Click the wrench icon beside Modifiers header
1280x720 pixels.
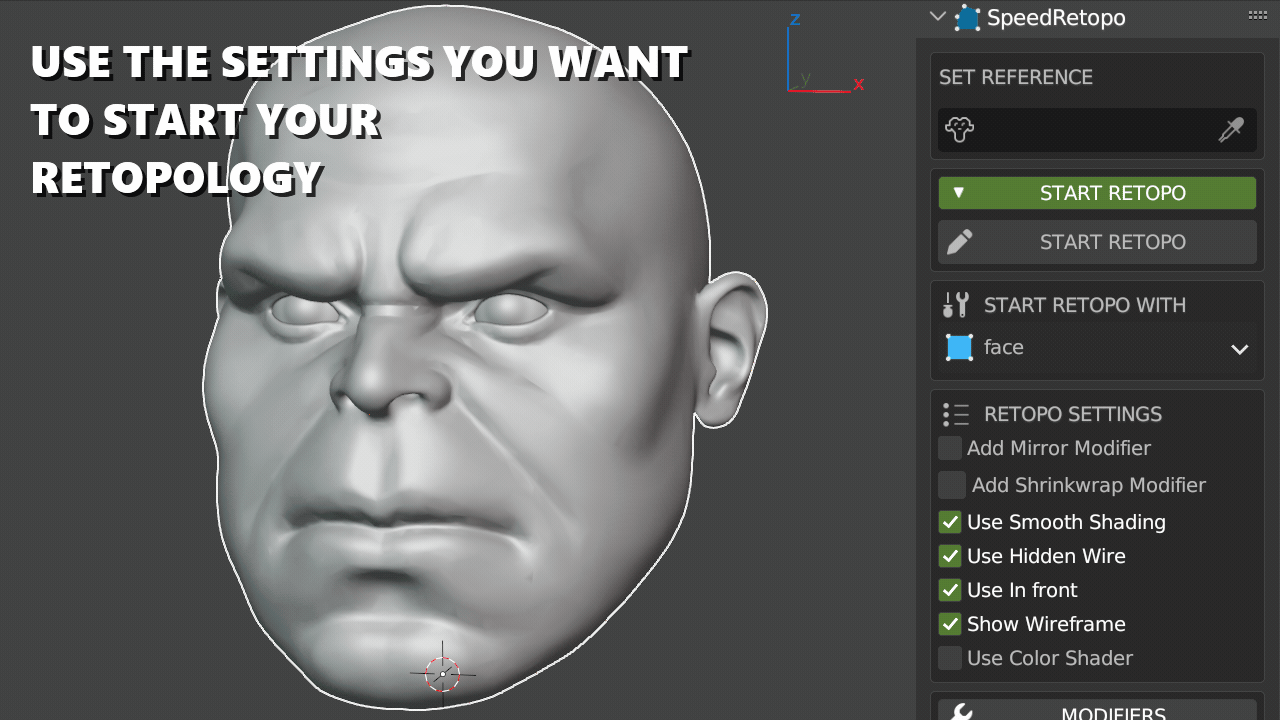pos(962,712)
